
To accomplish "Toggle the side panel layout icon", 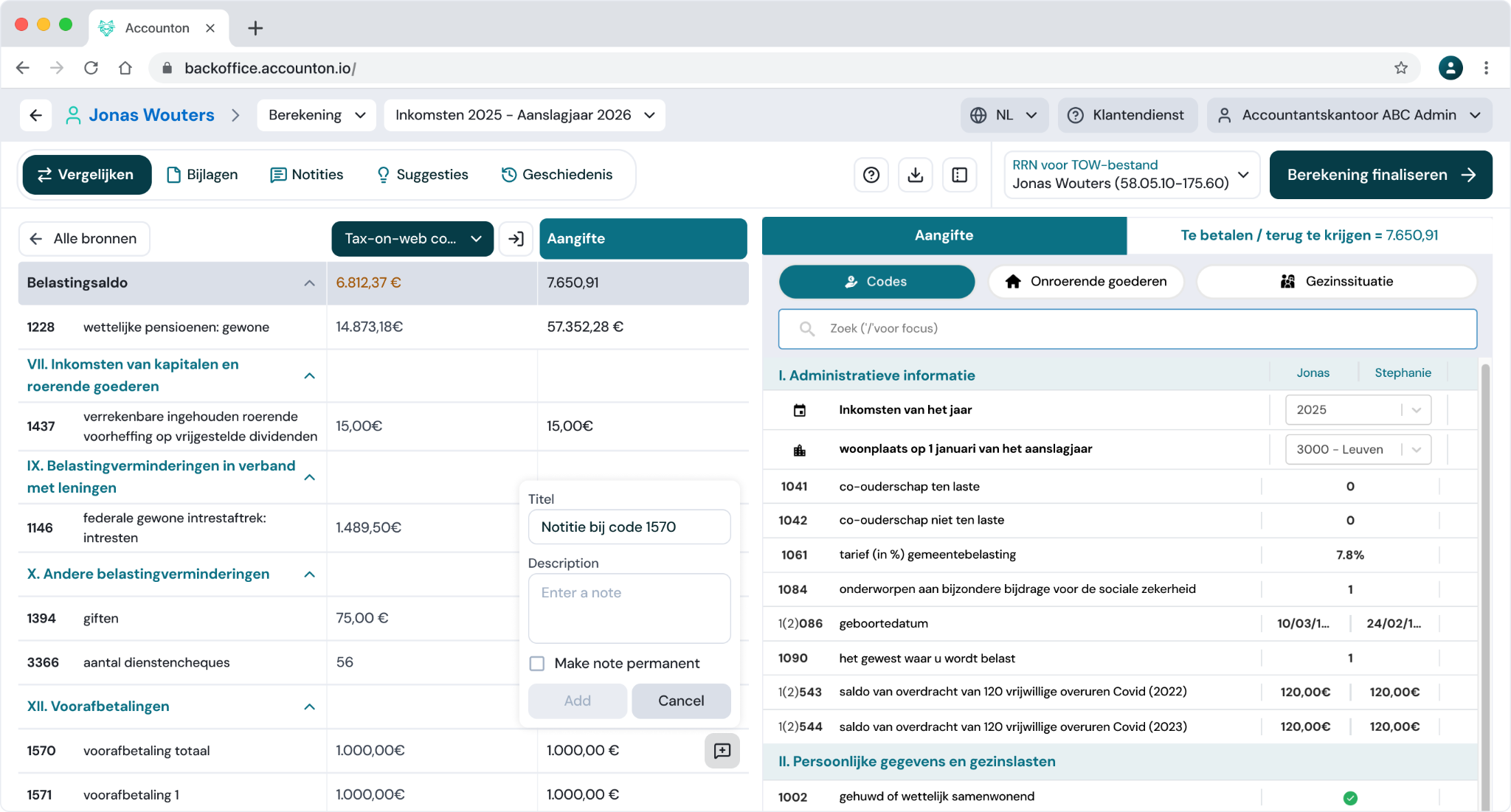I will (x=960, y=175).
